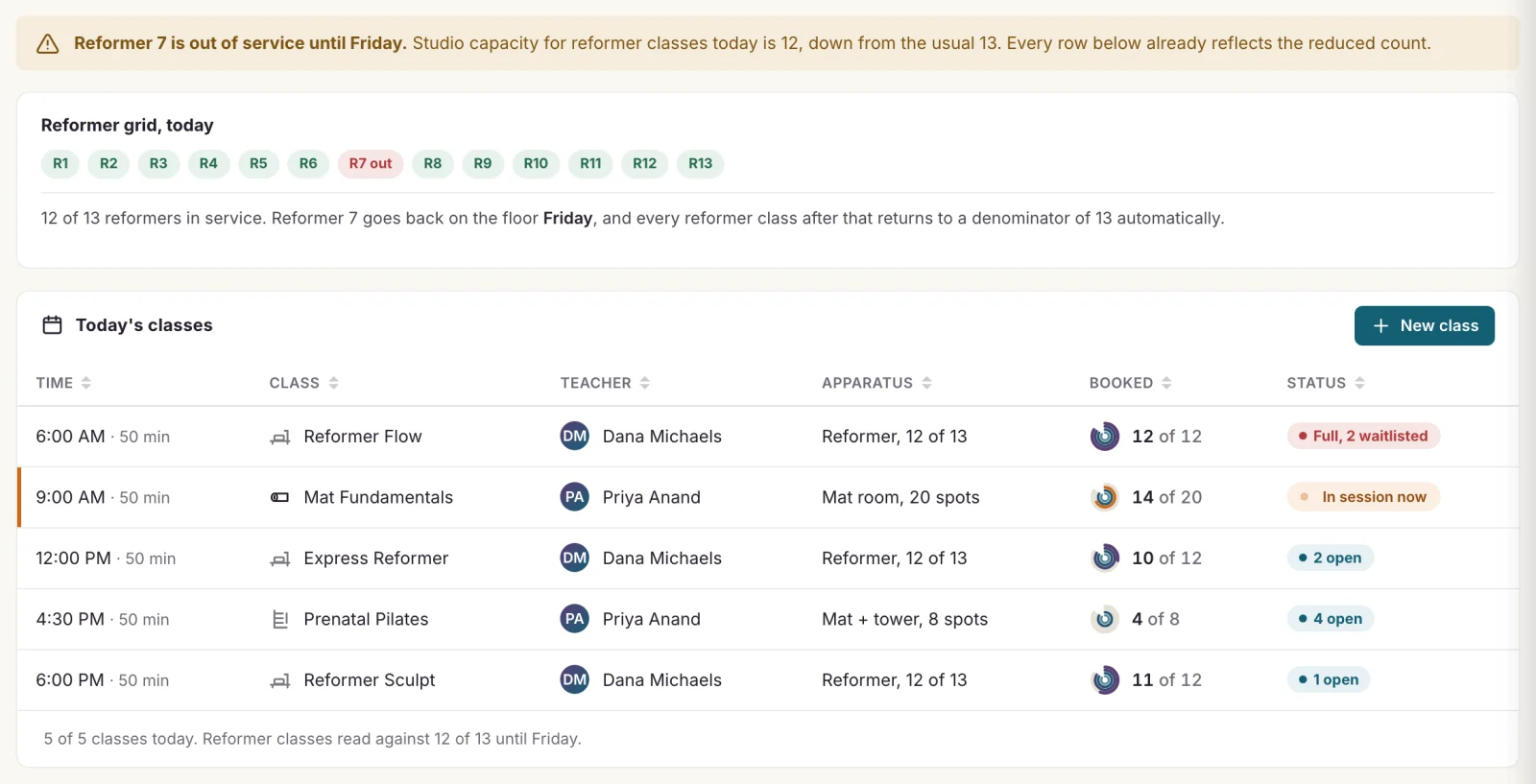This screenshot has width=1536, height=784.
Task: Click the Mat + tower, 8 spots cell
Action: tap(904, 619)
